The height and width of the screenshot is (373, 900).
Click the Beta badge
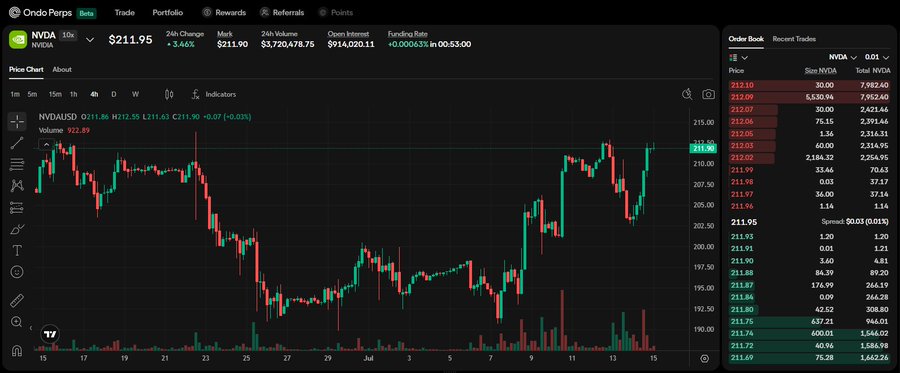coord(87,13)
